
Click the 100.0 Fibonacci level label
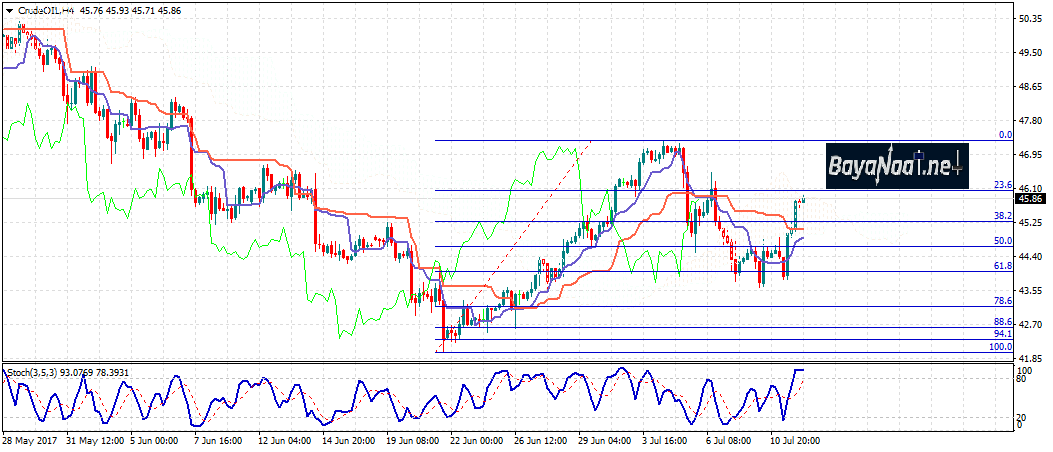pos(1002,346)
